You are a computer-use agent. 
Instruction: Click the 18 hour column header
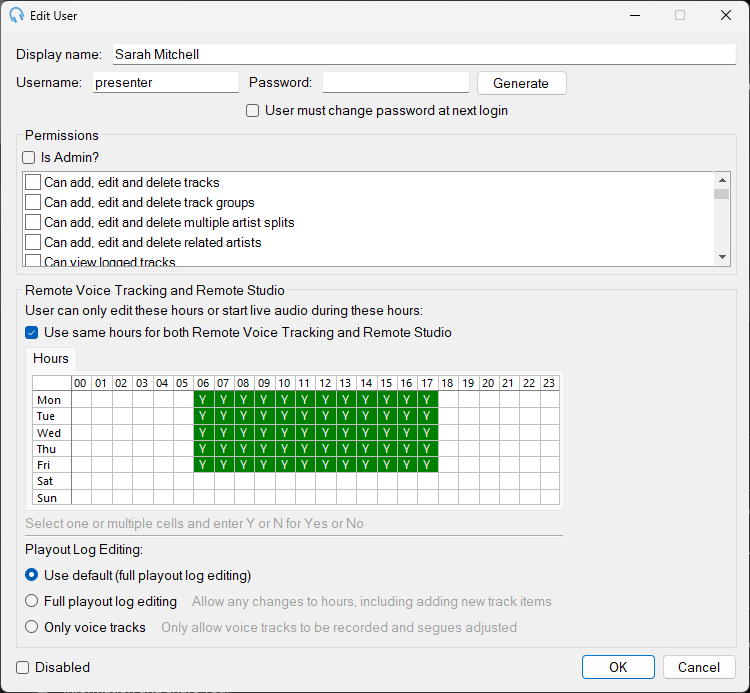(448, 383)
